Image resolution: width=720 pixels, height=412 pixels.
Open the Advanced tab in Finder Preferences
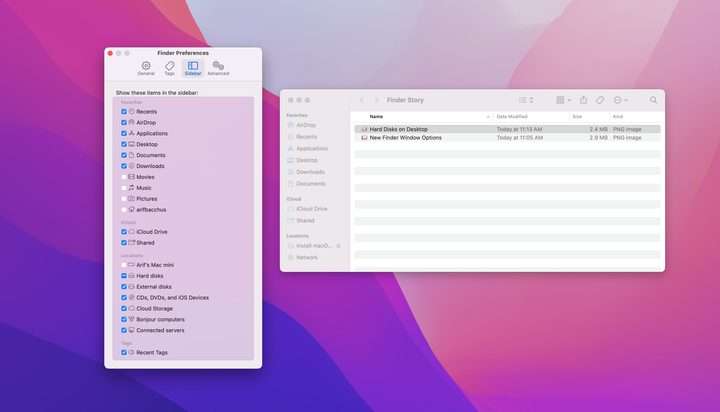[x=218, y=68]
